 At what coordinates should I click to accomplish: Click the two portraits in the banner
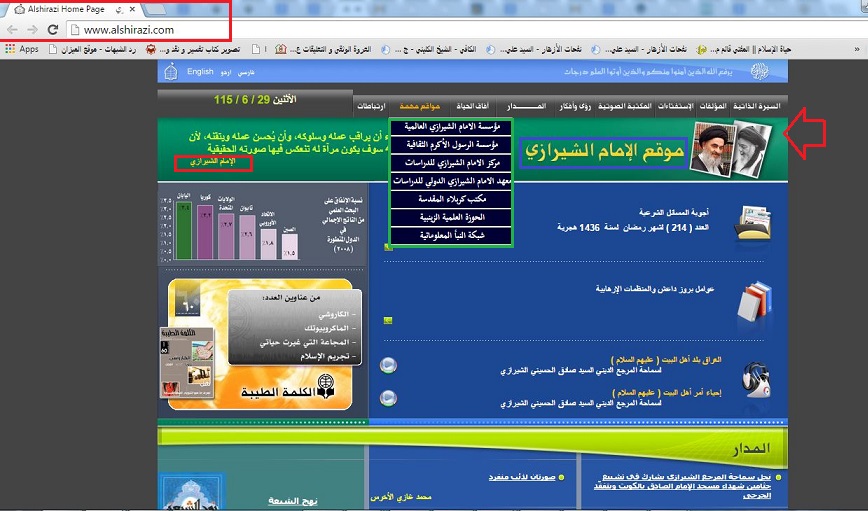click(731, 149)
